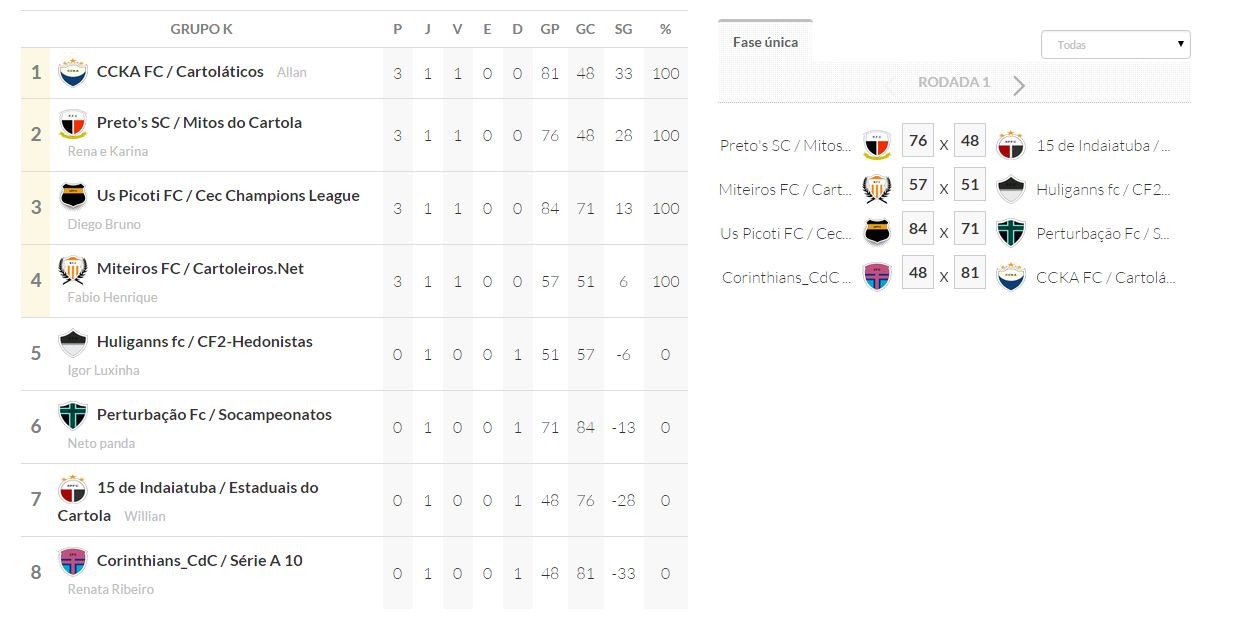Click the Preto's SC crest in the standings table
This screenshot has height=617, width=1235.
[73, 124]
